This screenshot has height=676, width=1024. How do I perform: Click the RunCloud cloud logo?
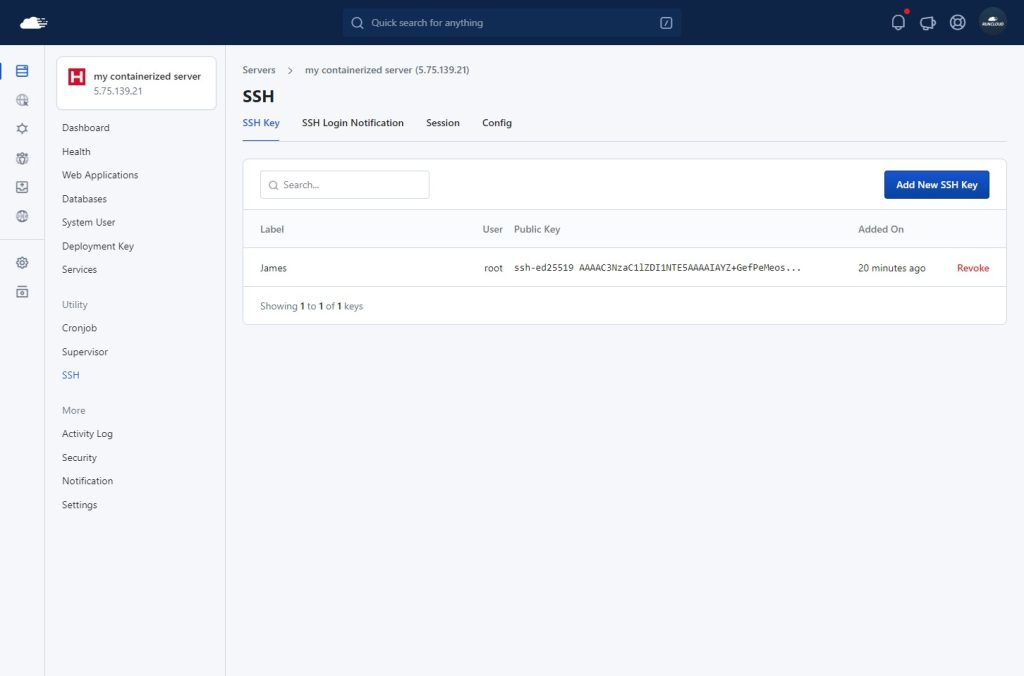pos(34,23)
